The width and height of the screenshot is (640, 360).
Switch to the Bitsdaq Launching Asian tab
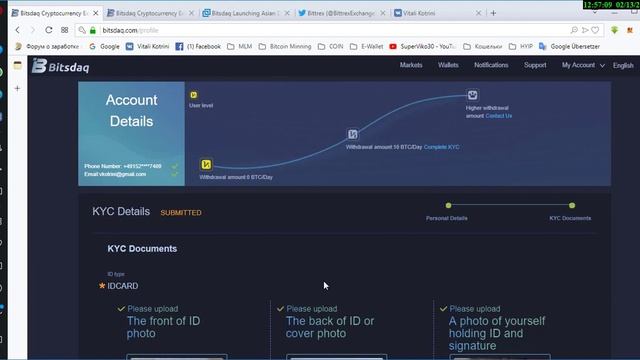(x=246, y=13)
